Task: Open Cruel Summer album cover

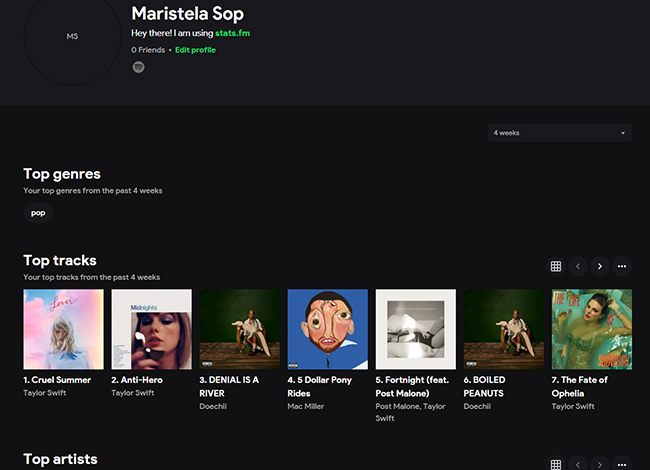Action: click(64, 329)
